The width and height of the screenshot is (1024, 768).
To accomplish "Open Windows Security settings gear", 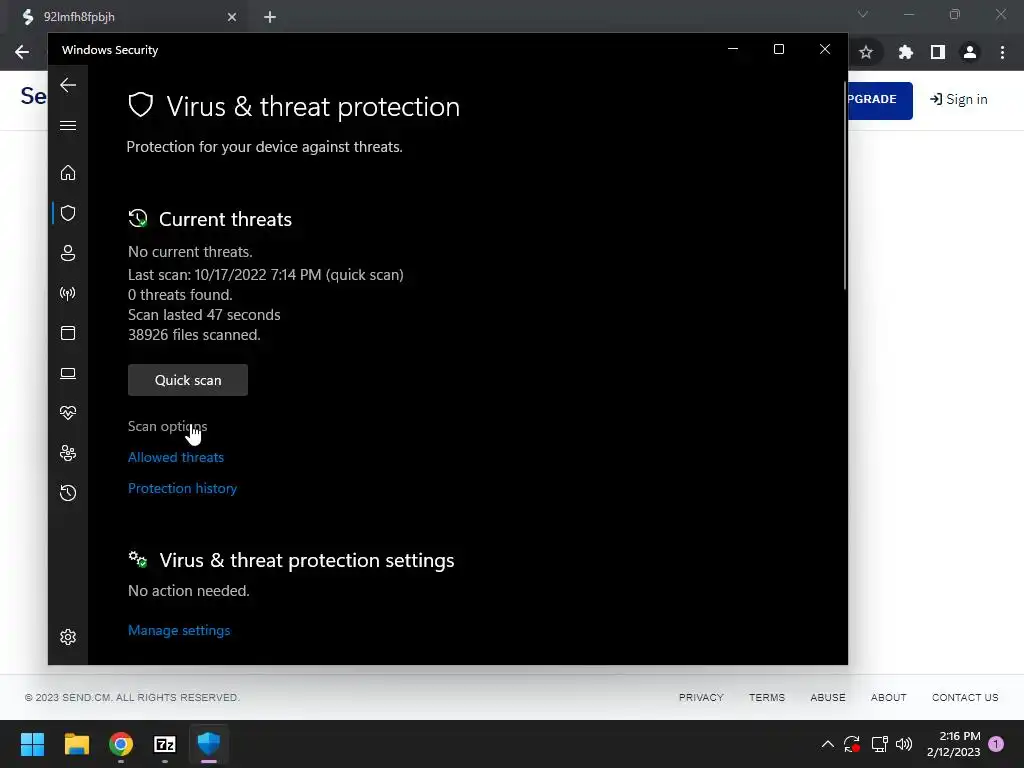I will pos(68,637).
